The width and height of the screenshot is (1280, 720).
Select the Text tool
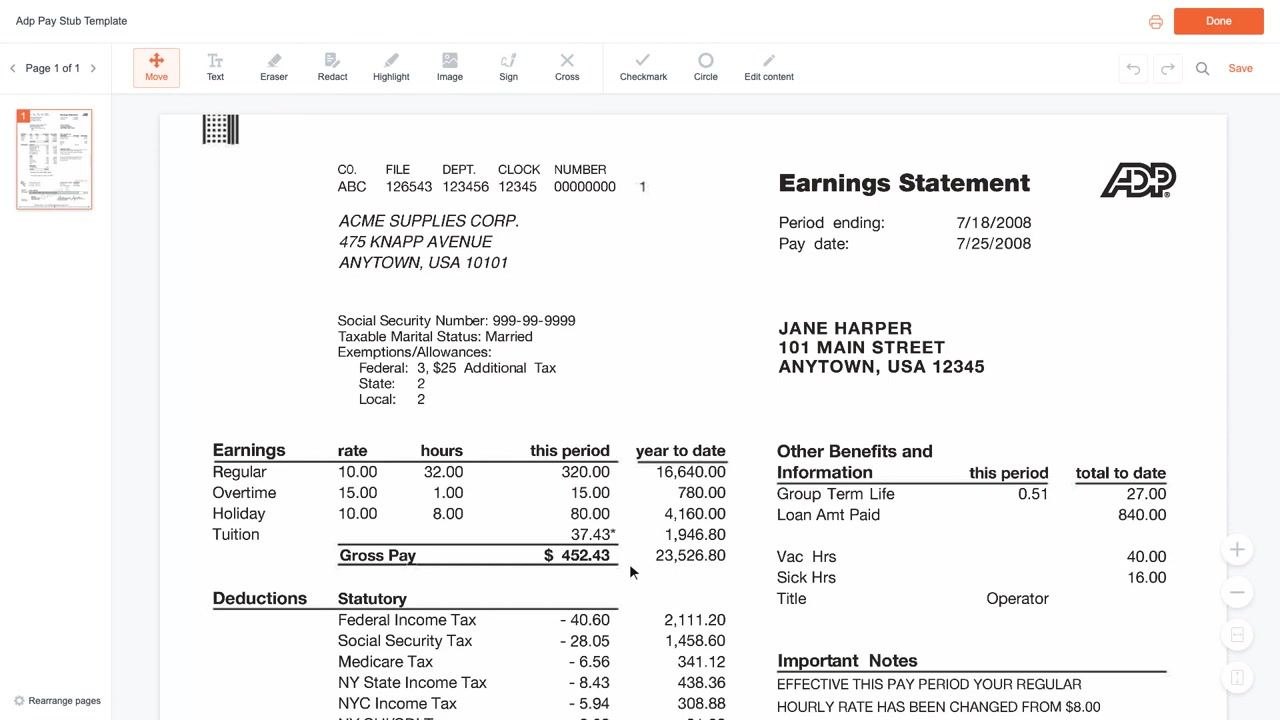(x=215, y=67)
